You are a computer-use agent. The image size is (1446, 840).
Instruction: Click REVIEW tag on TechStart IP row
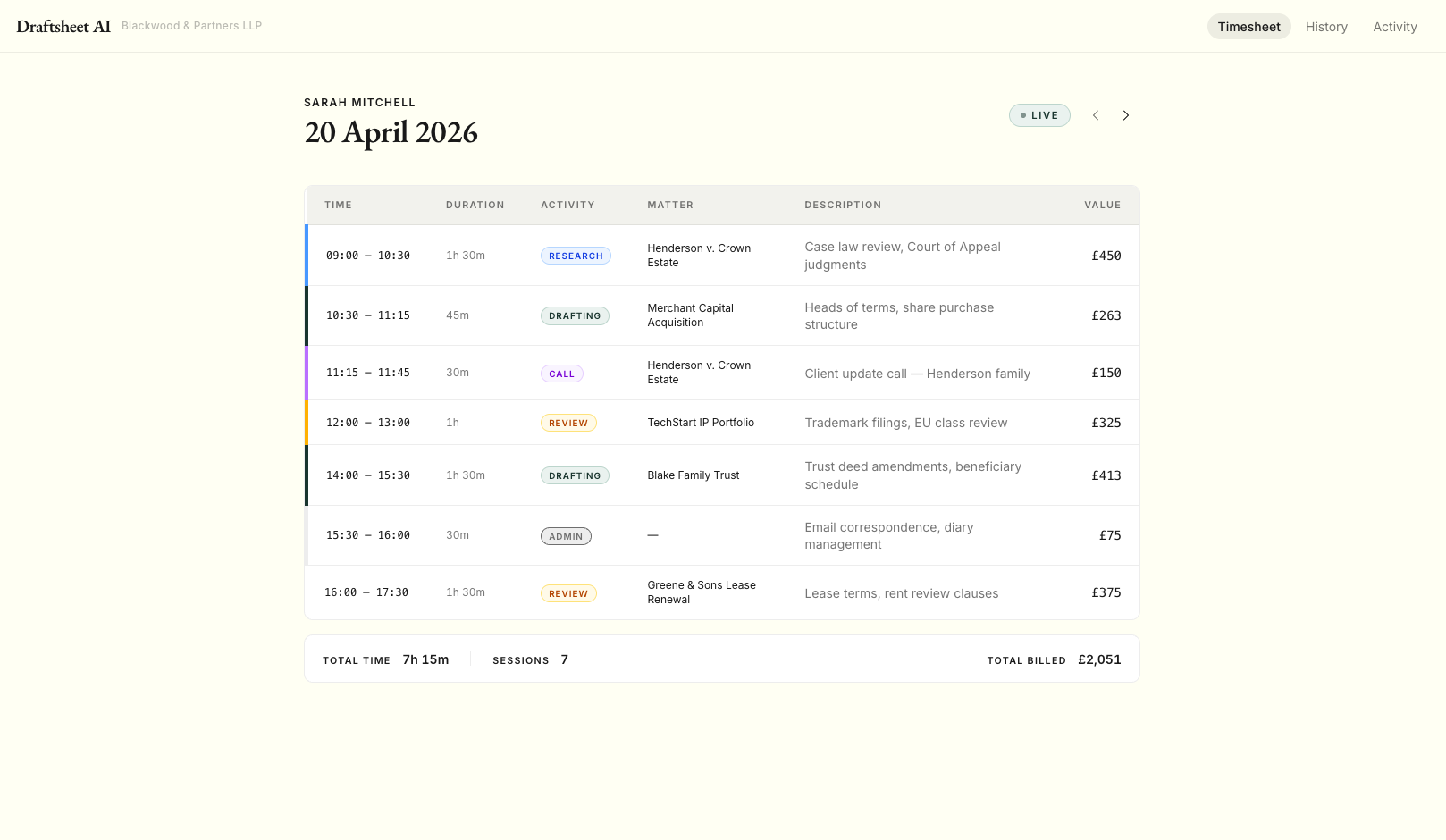click(568, 423)
